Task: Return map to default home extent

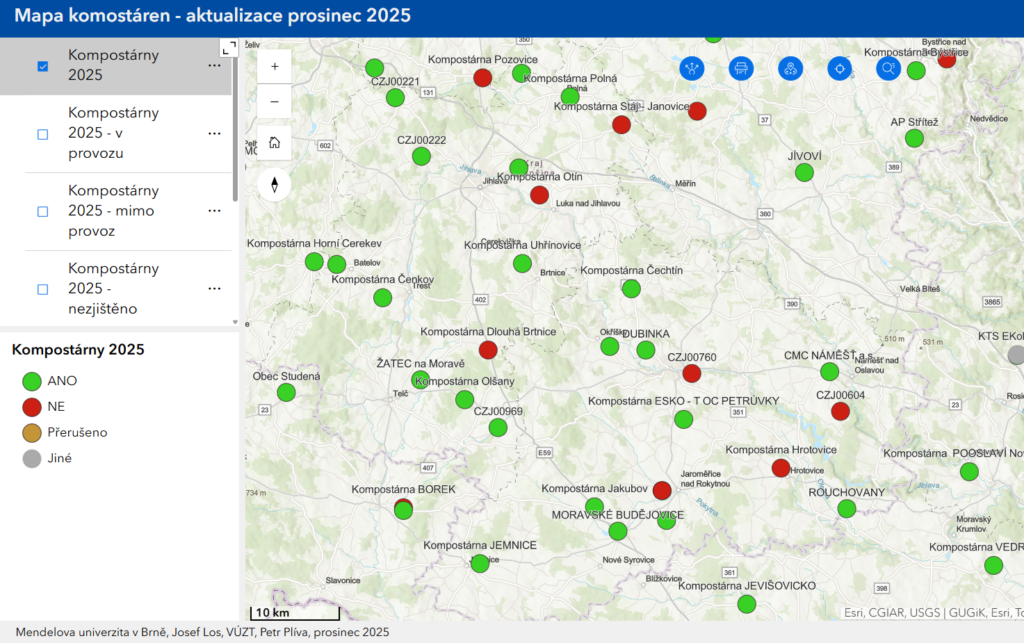Action: coord(274,143)
